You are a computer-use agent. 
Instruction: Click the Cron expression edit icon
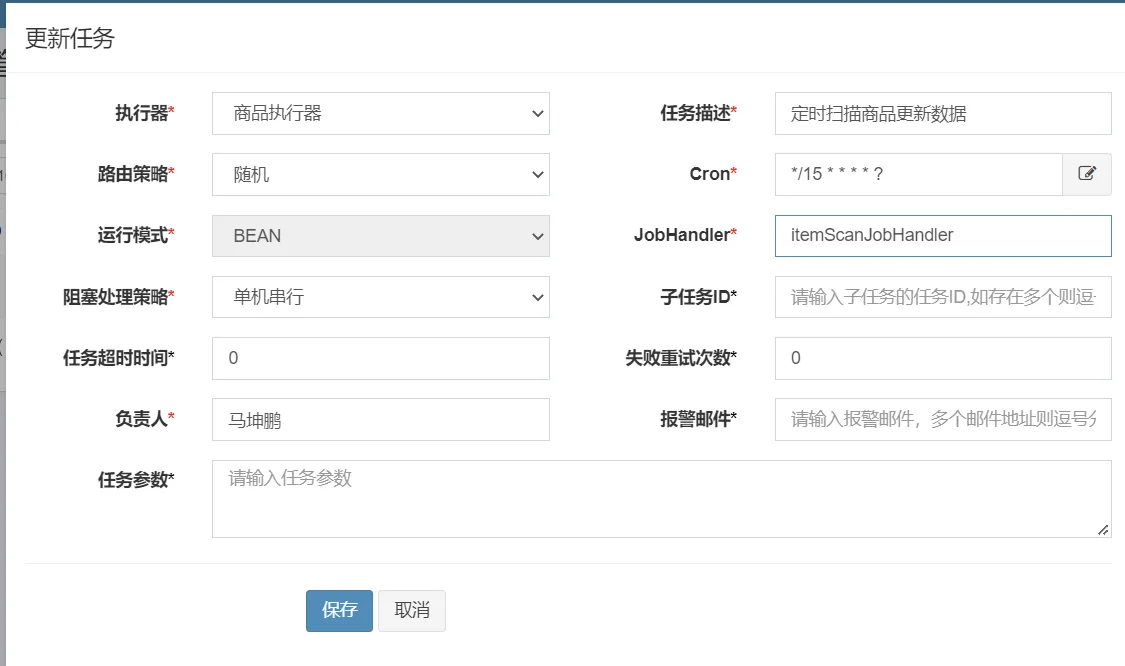pyautogui.click(x=1087, y=174)
